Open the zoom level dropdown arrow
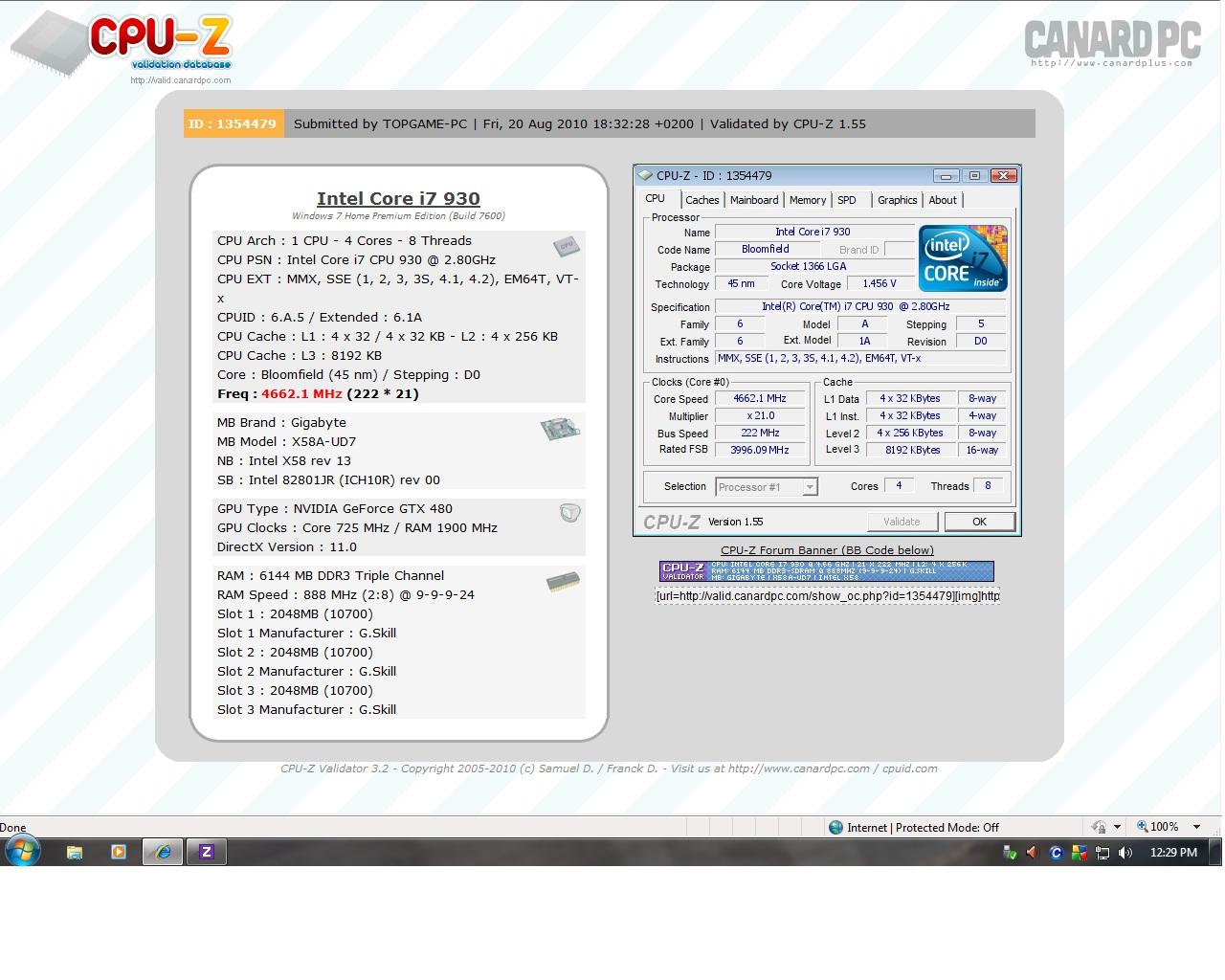The width and height of the screenshot is (1225, 980). [1196, 827]
